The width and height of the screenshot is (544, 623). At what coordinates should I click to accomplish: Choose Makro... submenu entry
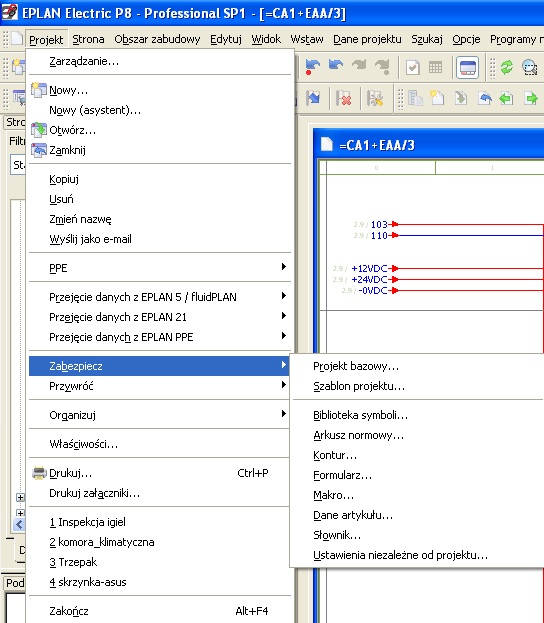tap(418, 495)
